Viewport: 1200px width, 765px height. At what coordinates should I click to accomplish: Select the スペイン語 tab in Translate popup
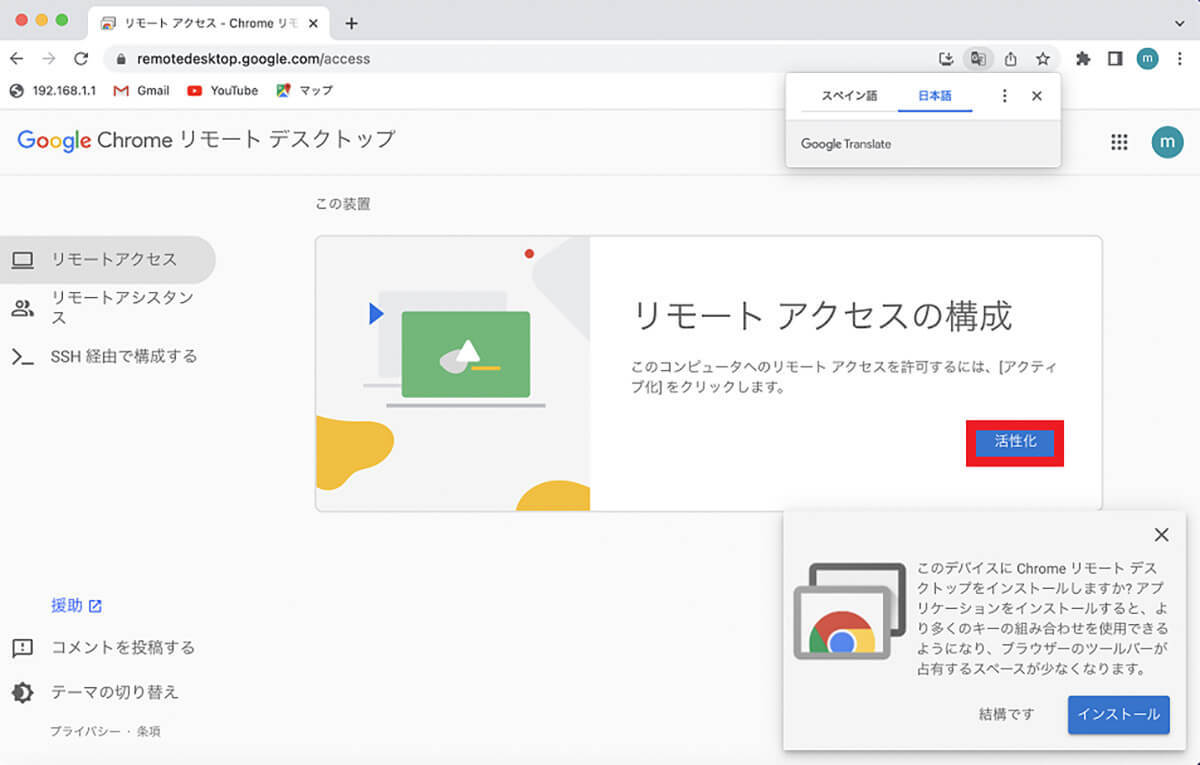point(849,96)
